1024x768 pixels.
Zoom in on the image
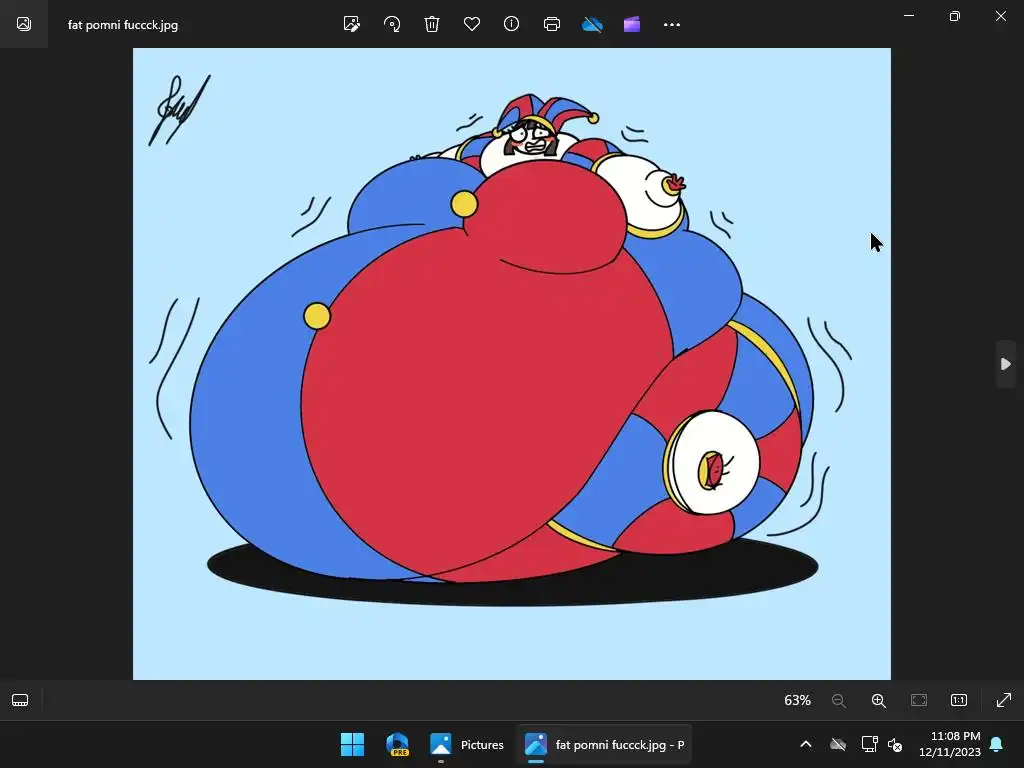pos(878,700)
